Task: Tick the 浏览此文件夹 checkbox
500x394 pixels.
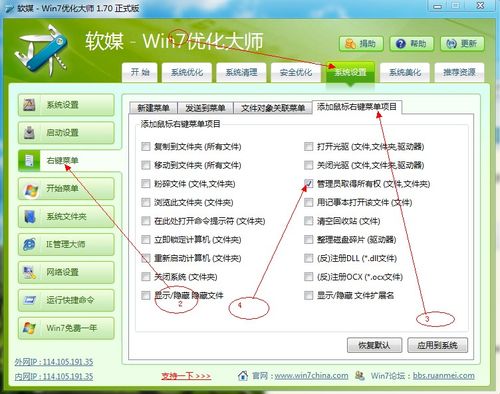Action: point(146,202)
